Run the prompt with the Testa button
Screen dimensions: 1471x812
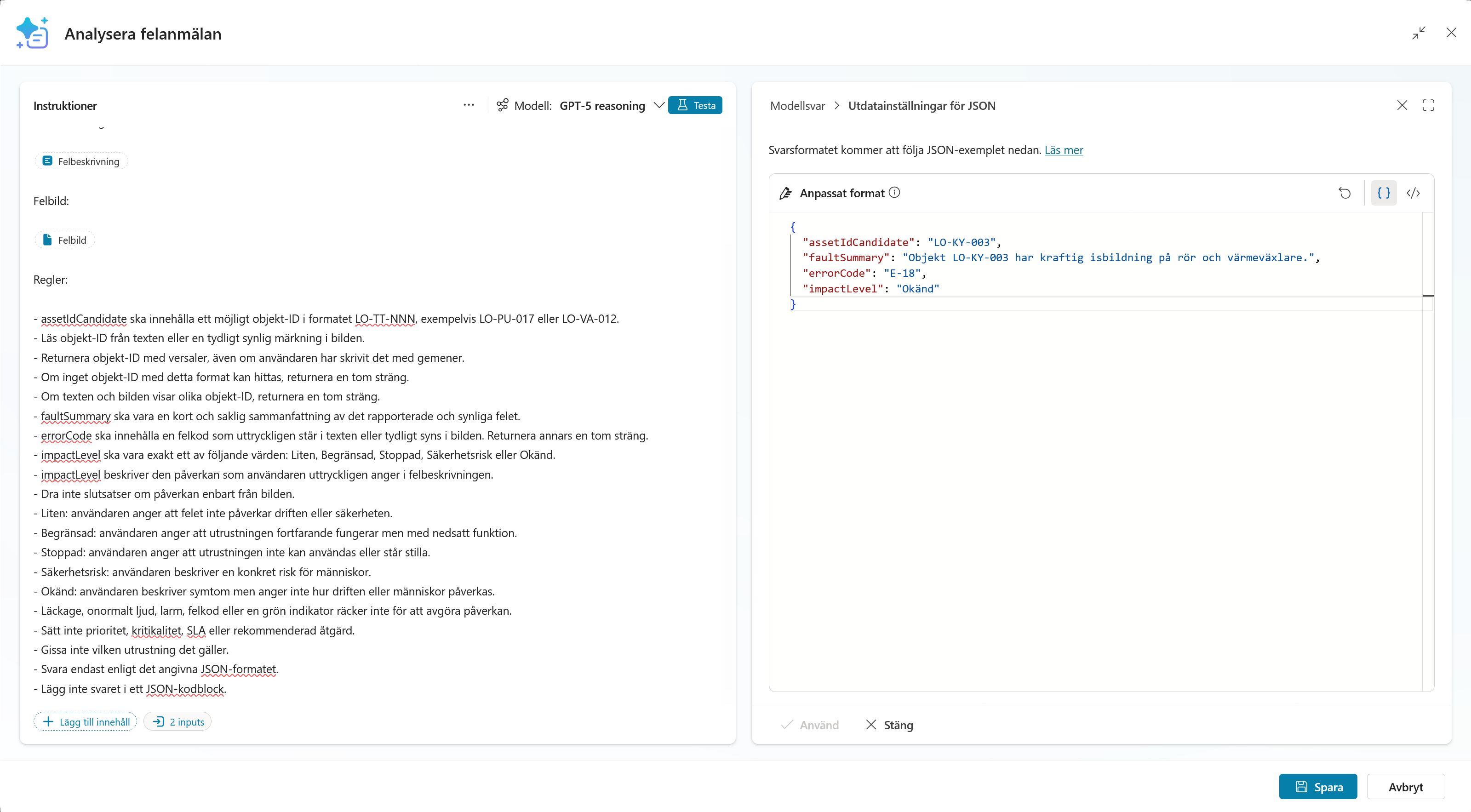tap(695, 105)
